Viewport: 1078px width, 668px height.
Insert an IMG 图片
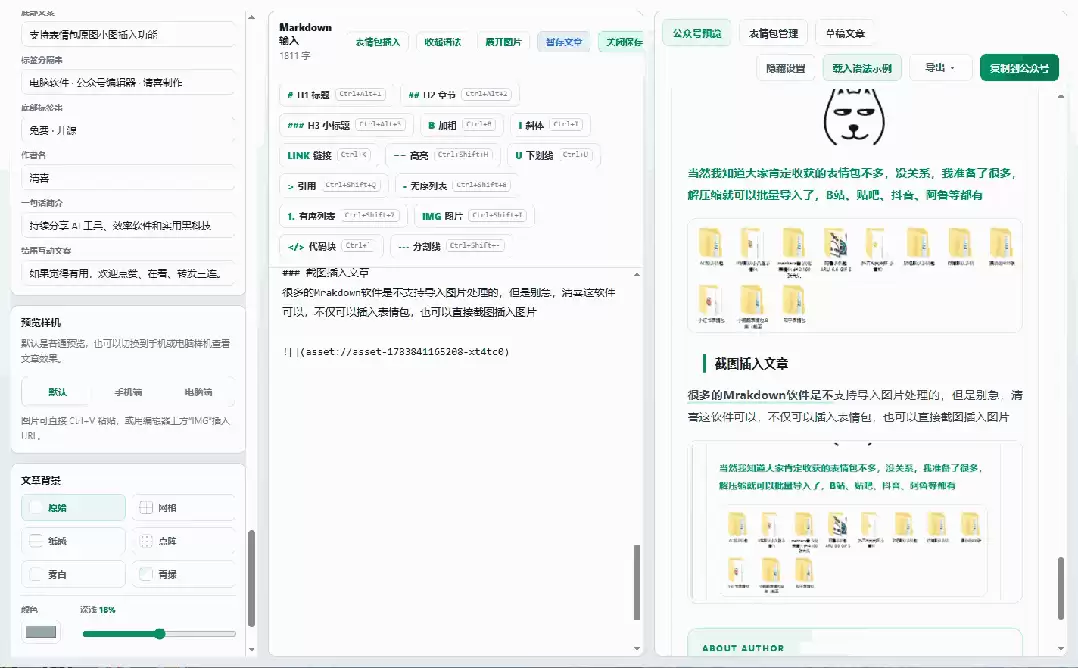[x=474, y=216]
